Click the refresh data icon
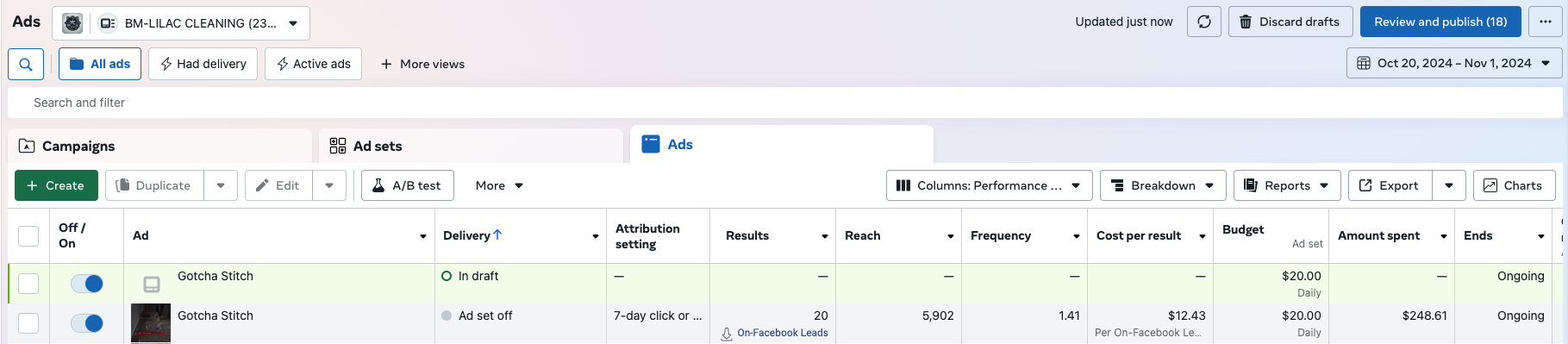This screenshot has height=344, width=1568. [x=1204, y=22]
